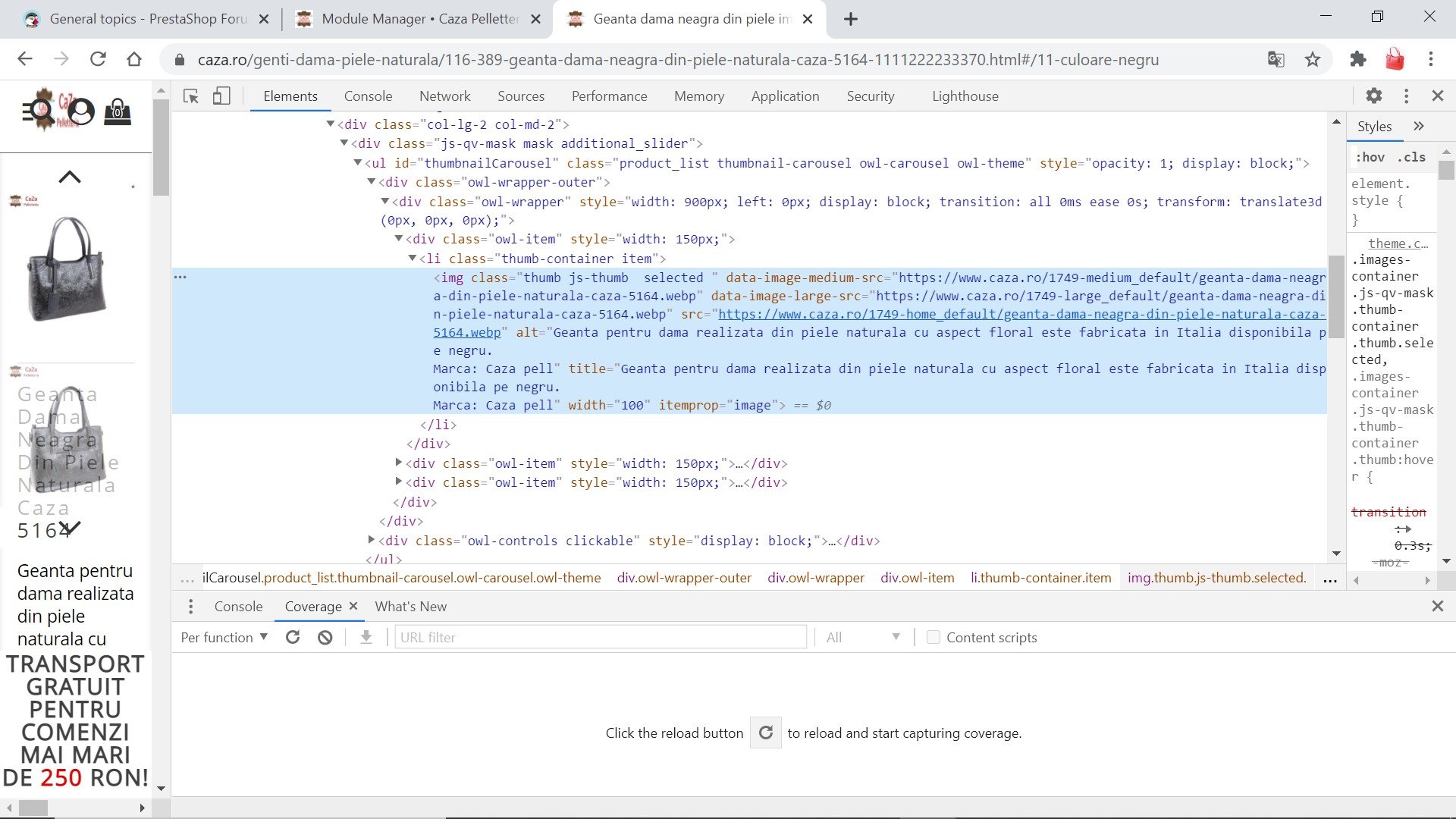
Task: Switch to the Network tab
Action: pyautogui.click(x=444, y=96)
